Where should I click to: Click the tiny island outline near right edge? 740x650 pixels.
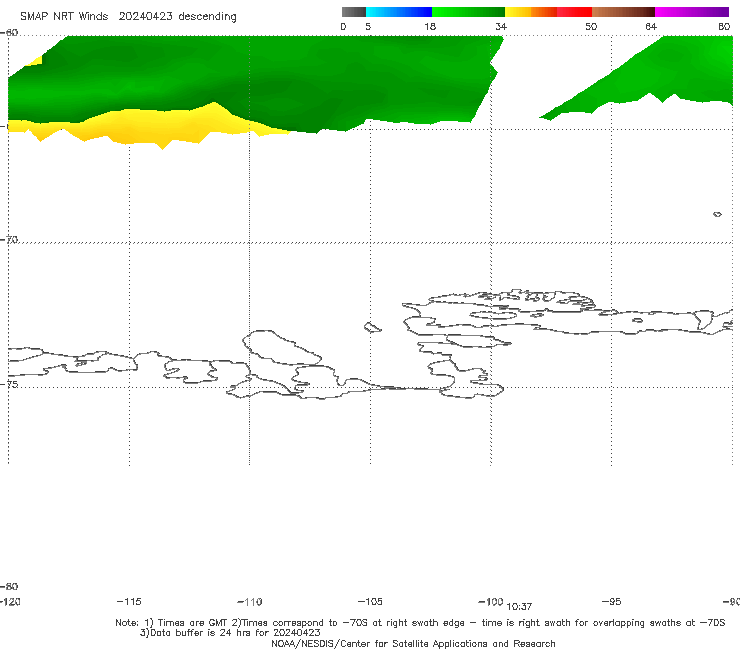(717, 214)
